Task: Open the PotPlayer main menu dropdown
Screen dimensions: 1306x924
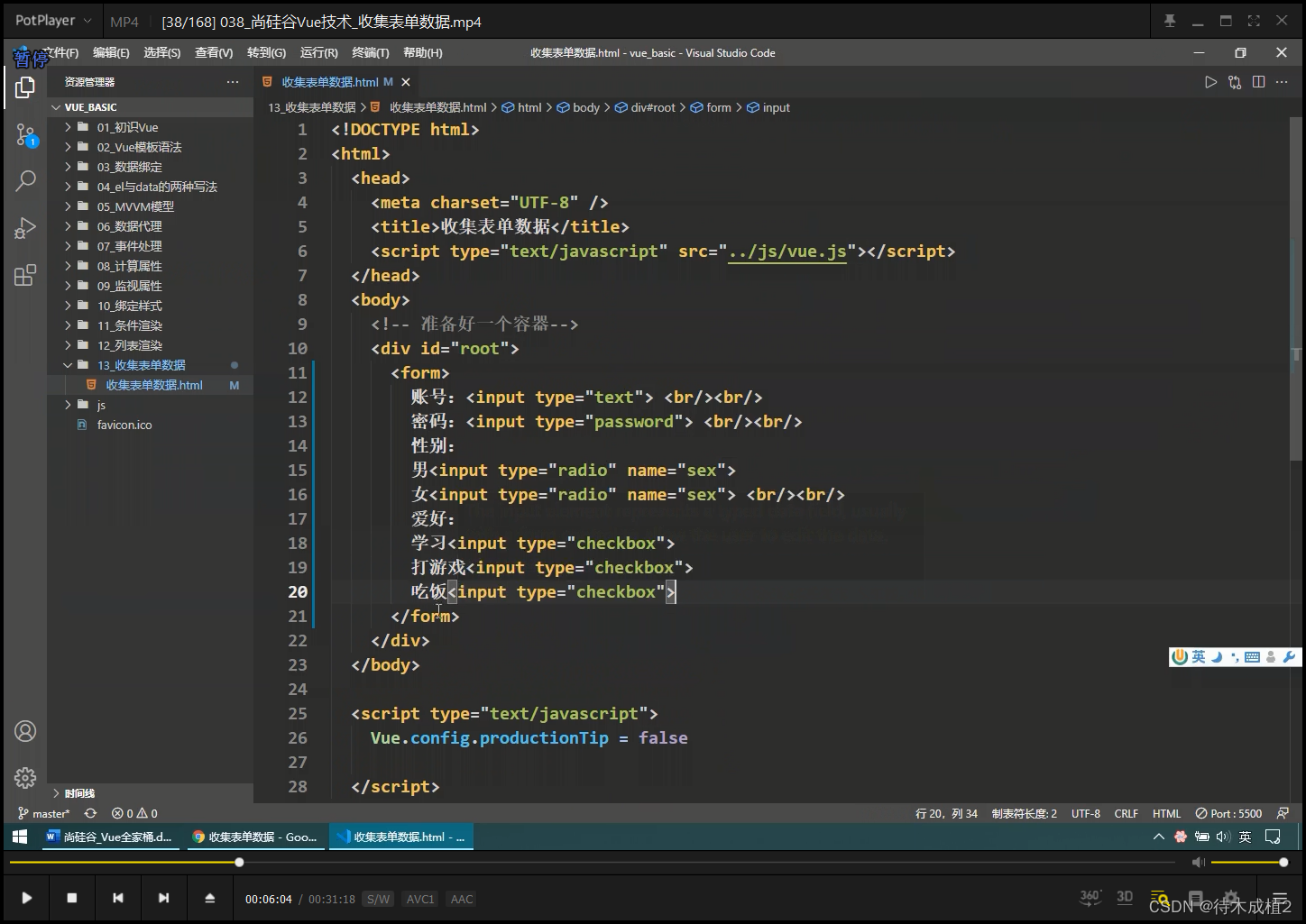Action: (52, 21)
